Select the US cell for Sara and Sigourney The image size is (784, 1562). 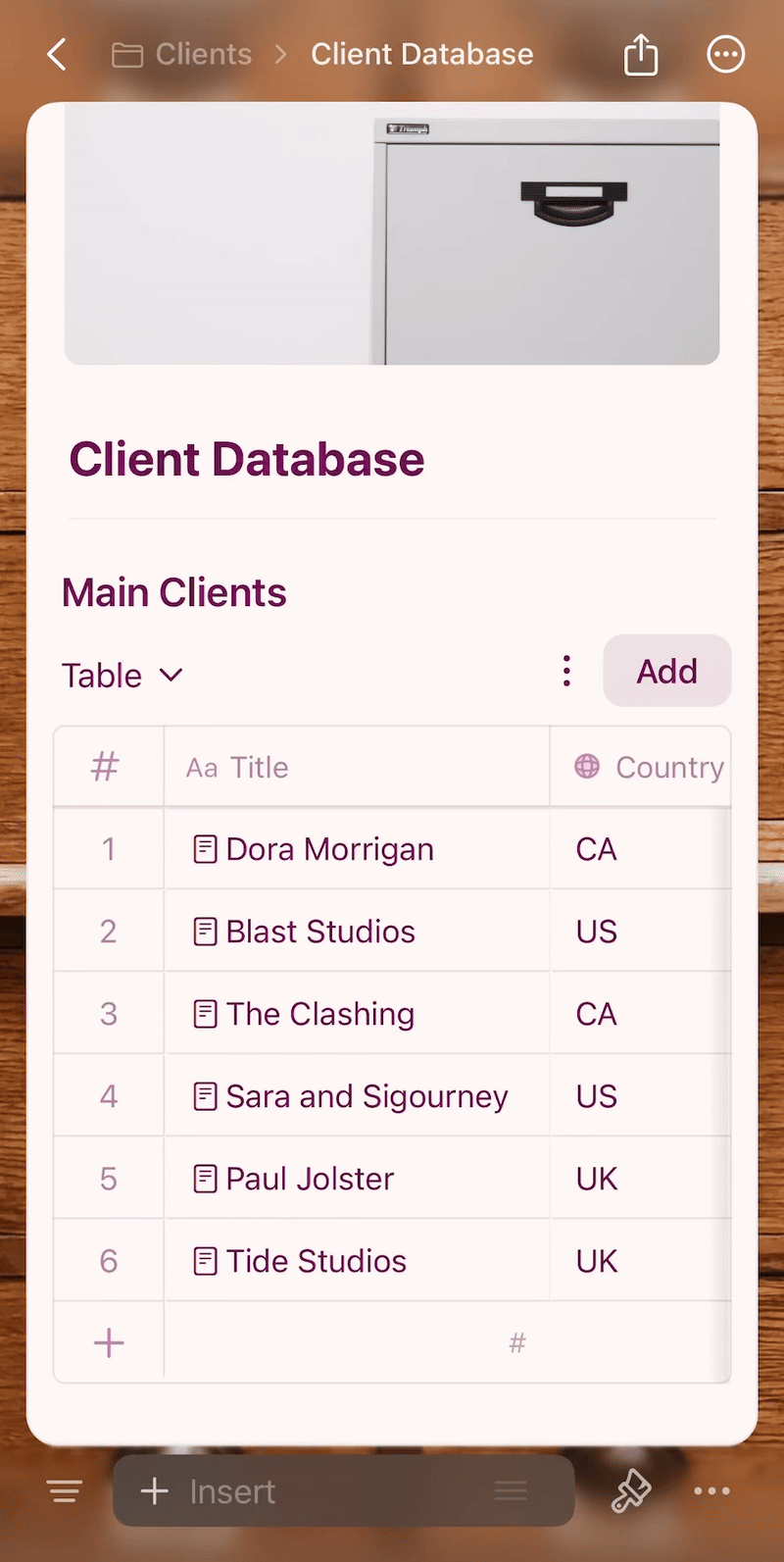tap(641, 1096)
